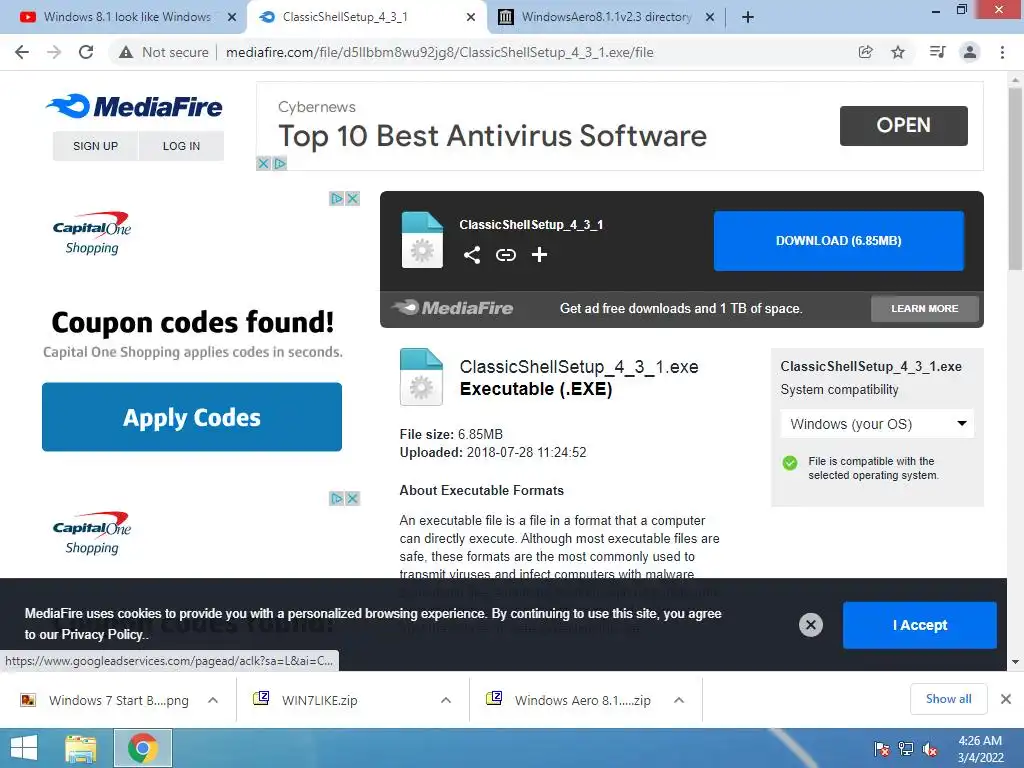
Task: Click Apply Codes in Capital One ad
Action: (192, 417)
